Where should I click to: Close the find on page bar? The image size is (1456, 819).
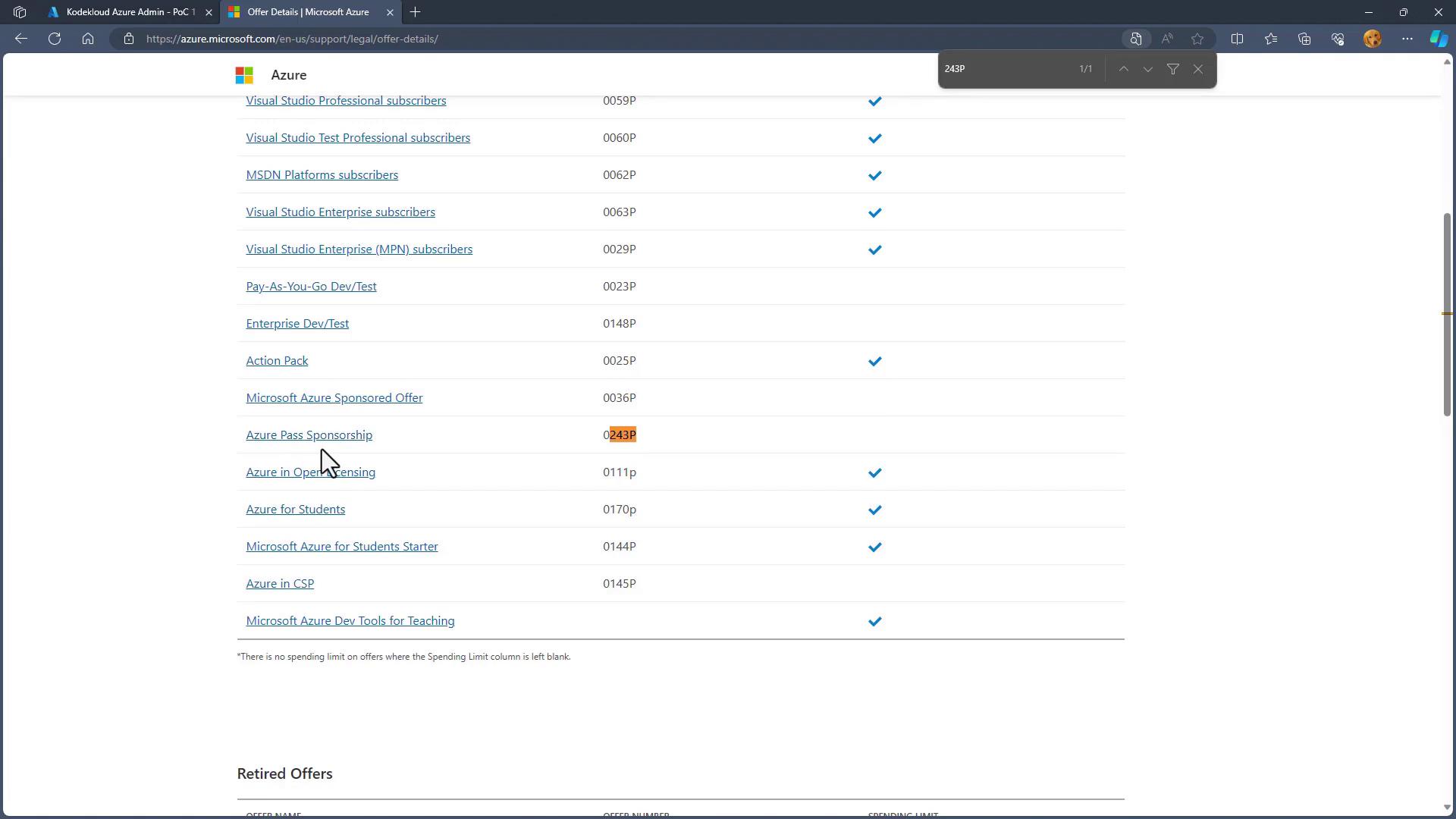[x=1198, y=69]
